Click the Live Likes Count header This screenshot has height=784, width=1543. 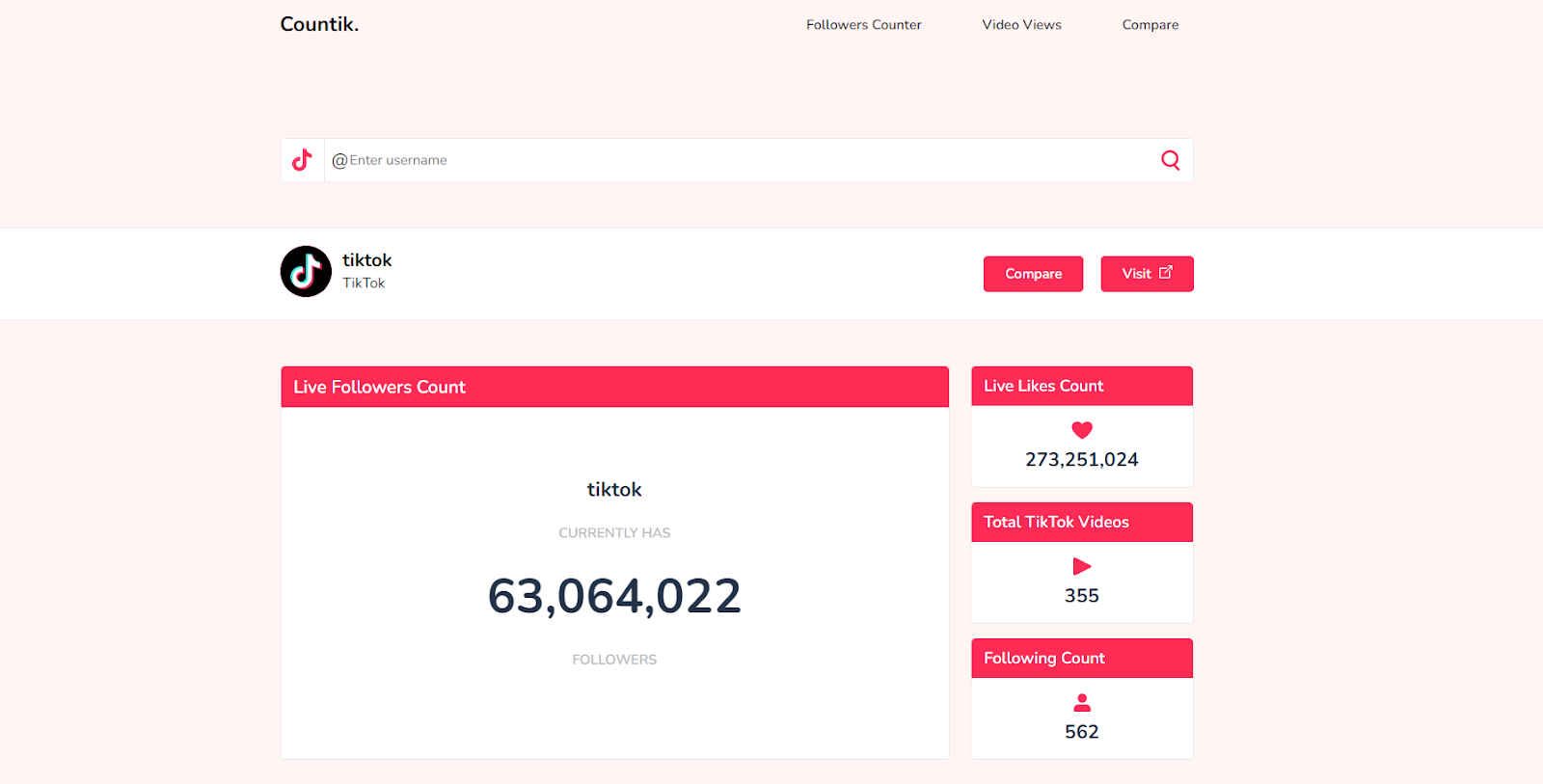[1082, 386]
